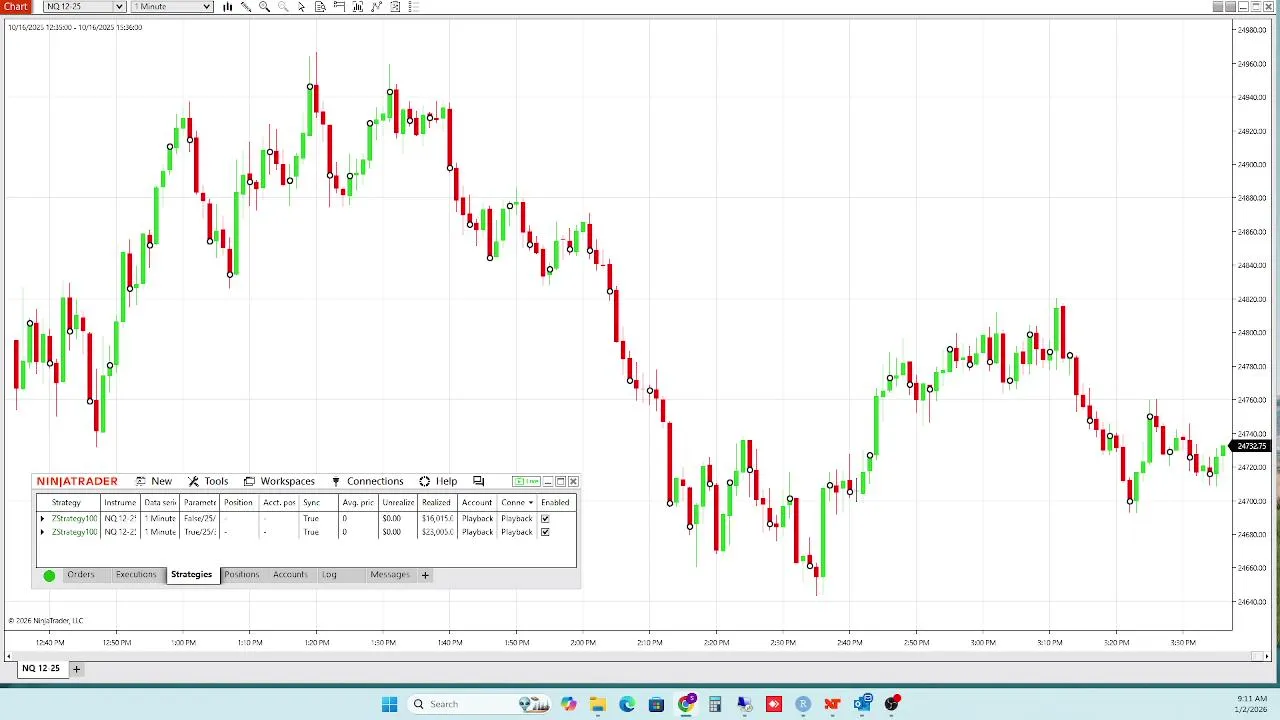
Task: Click the Realized column header
Action: (436, 502)
